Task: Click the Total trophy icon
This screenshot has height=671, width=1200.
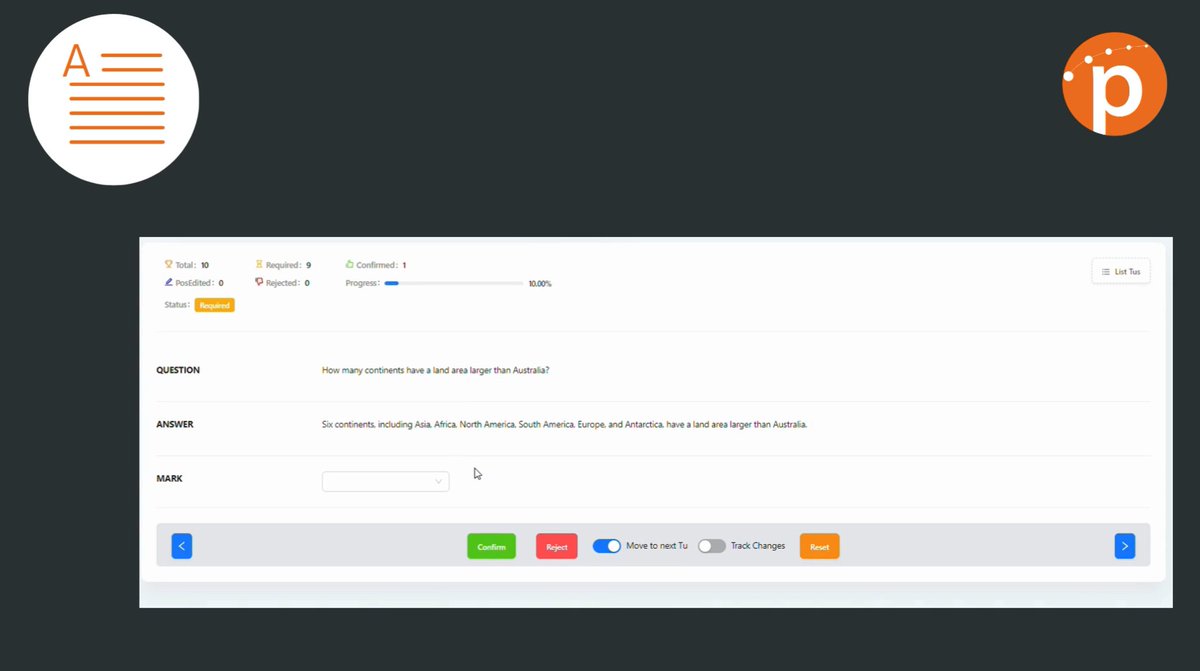Action: point(169,265)
